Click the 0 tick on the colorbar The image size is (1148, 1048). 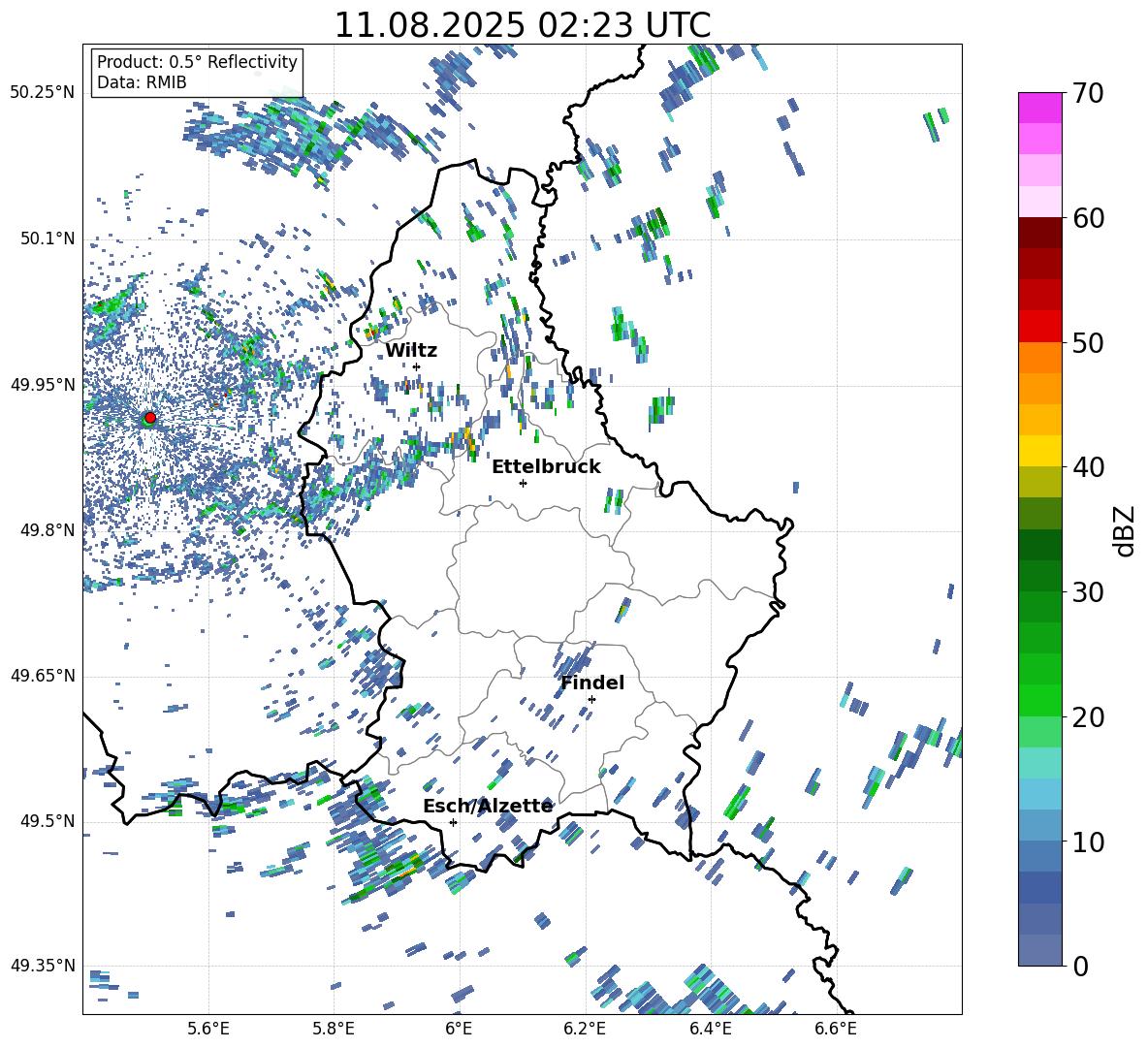1080,966
